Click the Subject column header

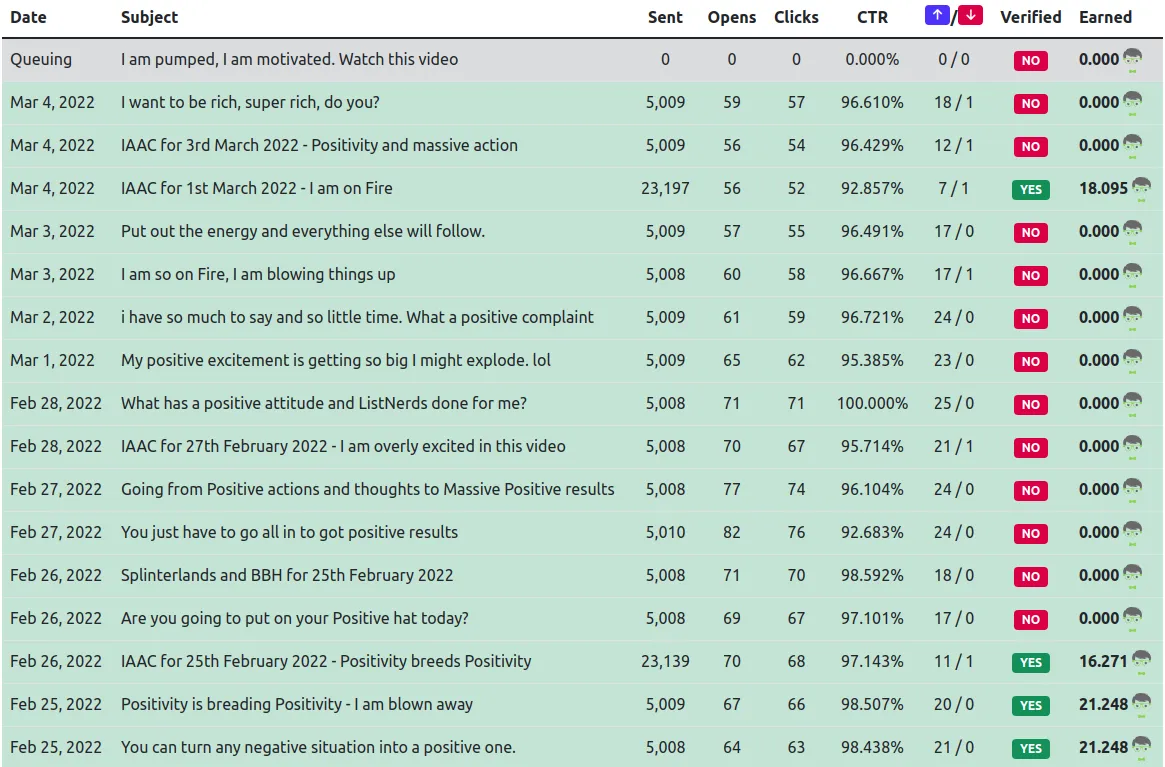pyautogui.click(x=149, y=17)
